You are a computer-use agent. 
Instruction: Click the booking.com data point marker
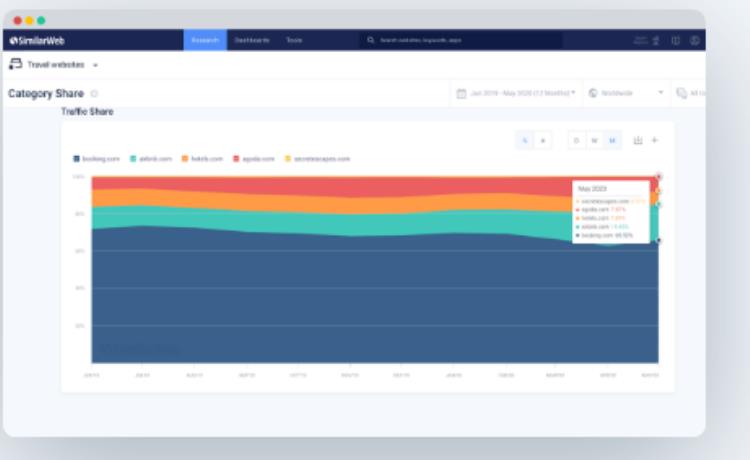pos(659,241)
